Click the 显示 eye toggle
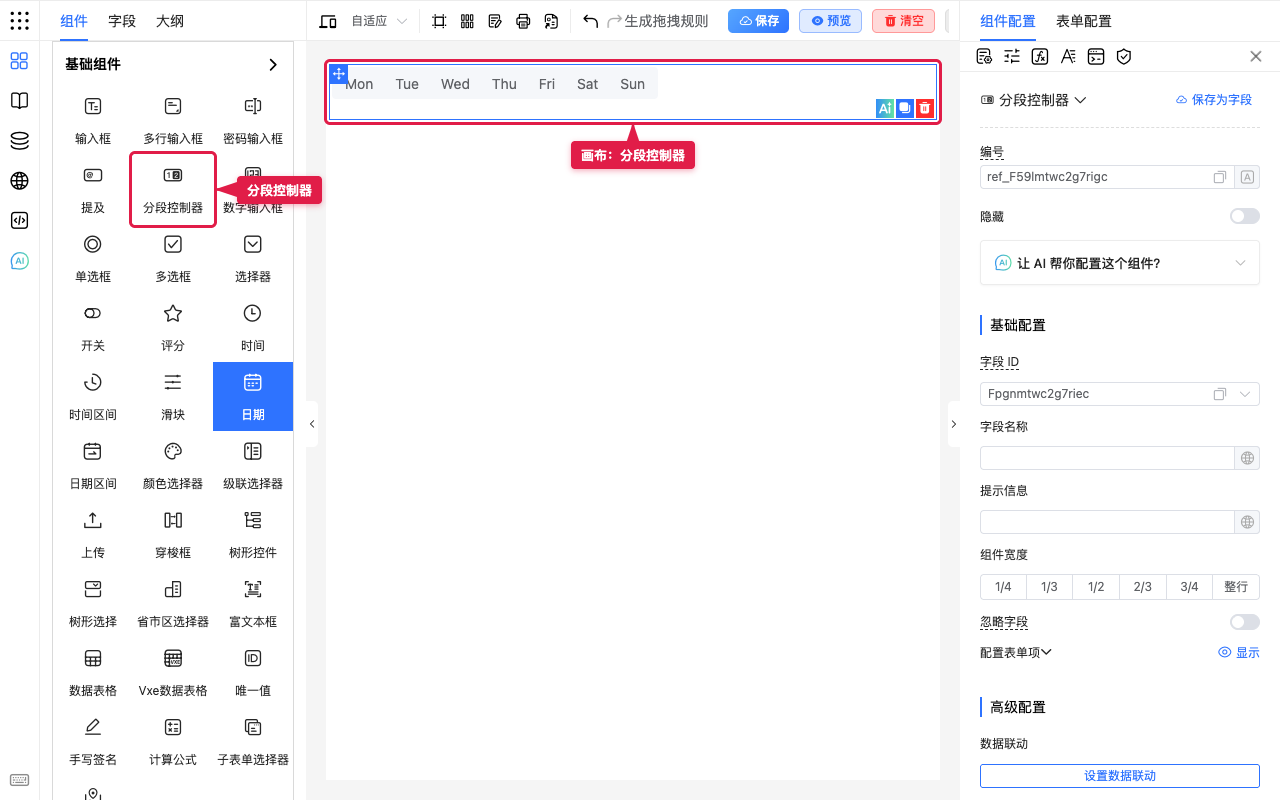This screenshot has width=1280, height=800. pos(1239,652)
